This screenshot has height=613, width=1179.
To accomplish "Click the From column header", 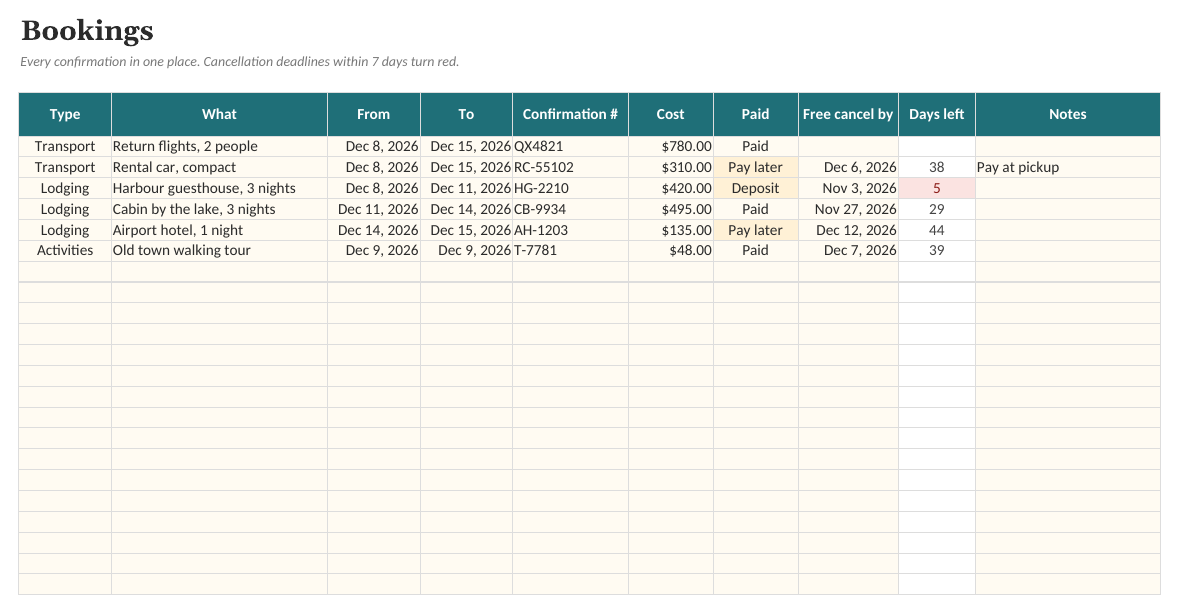I will [374, 114].
